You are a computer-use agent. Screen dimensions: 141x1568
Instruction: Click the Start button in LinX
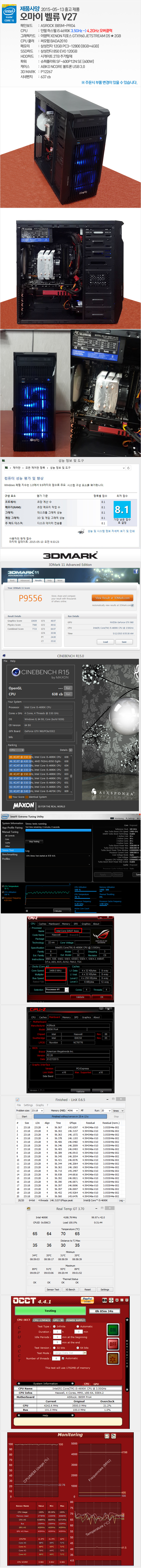click(x=24, y=1116)
